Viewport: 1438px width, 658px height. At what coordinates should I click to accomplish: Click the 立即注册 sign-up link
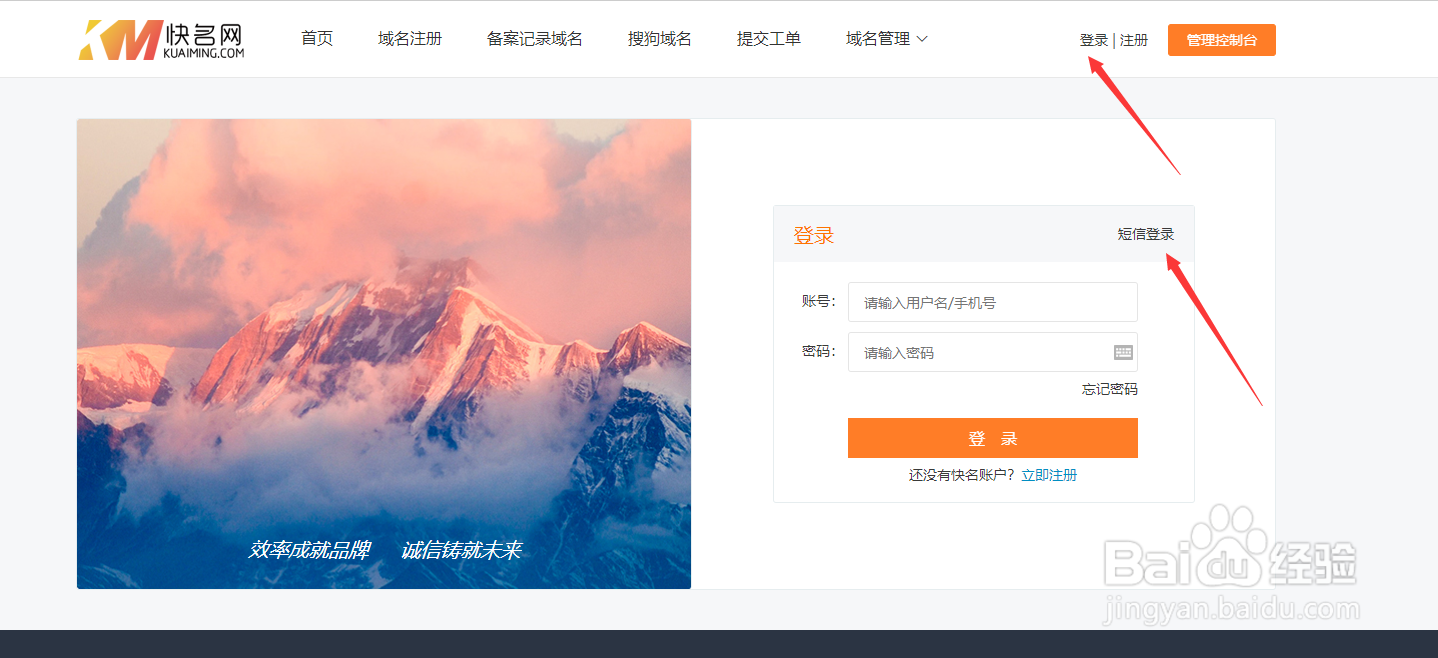tap(1049, 475)
